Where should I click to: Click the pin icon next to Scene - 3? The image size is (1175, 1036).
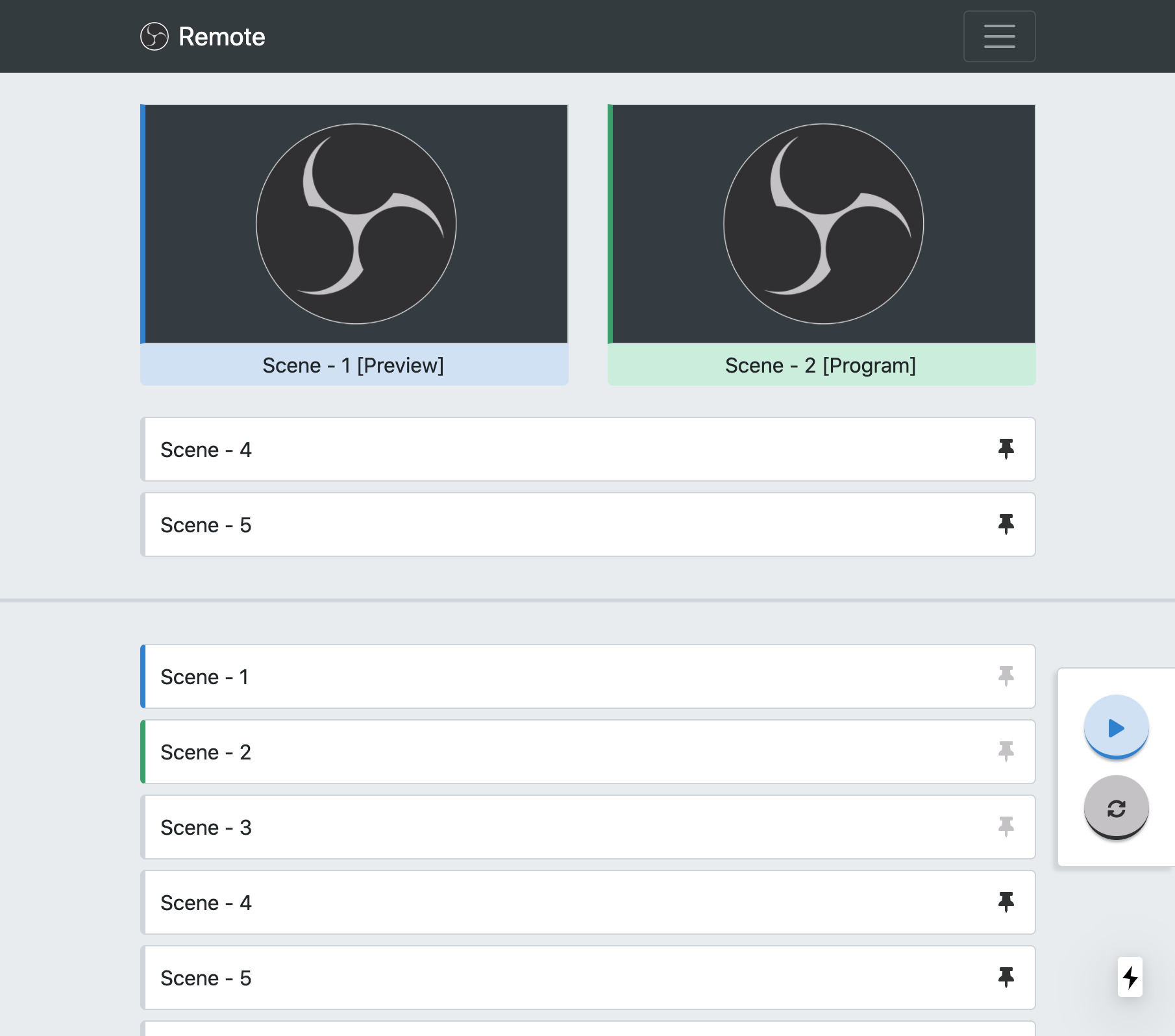point(1007,827)
